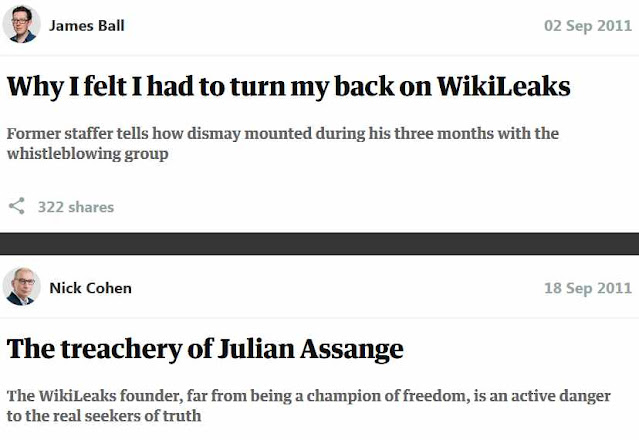Viewport: 639px width, 440px height.
Task: Click Nick Cohen's profile photo
Action: [x=22, y=287]
